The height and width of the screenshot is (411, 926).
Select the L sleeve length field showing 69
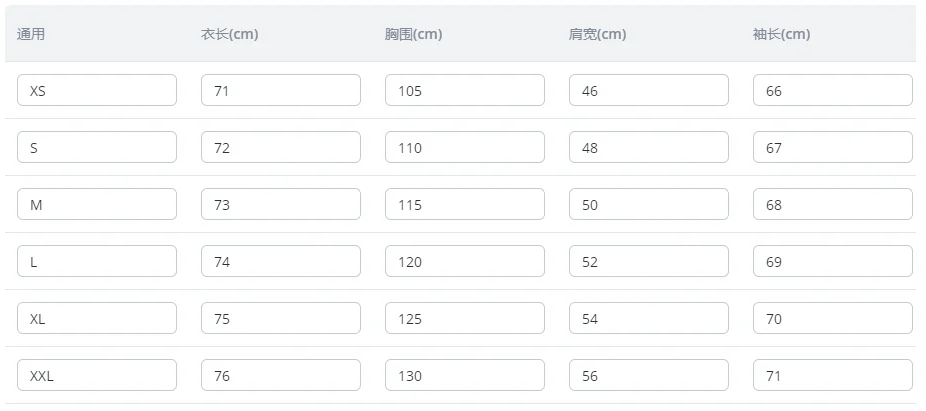click(833, 261)
